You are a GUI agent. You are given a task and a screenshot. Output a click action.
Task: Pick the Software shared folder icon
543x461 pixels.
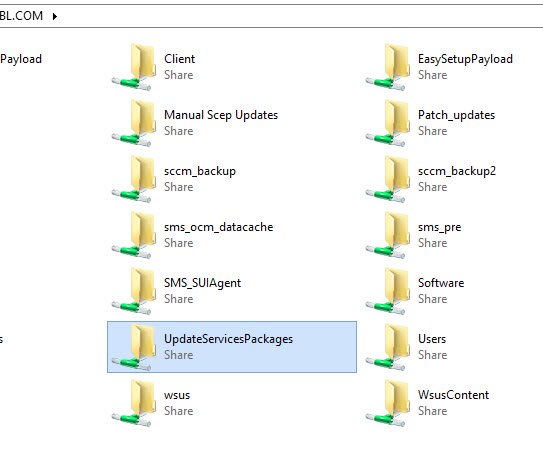[387, 291]
